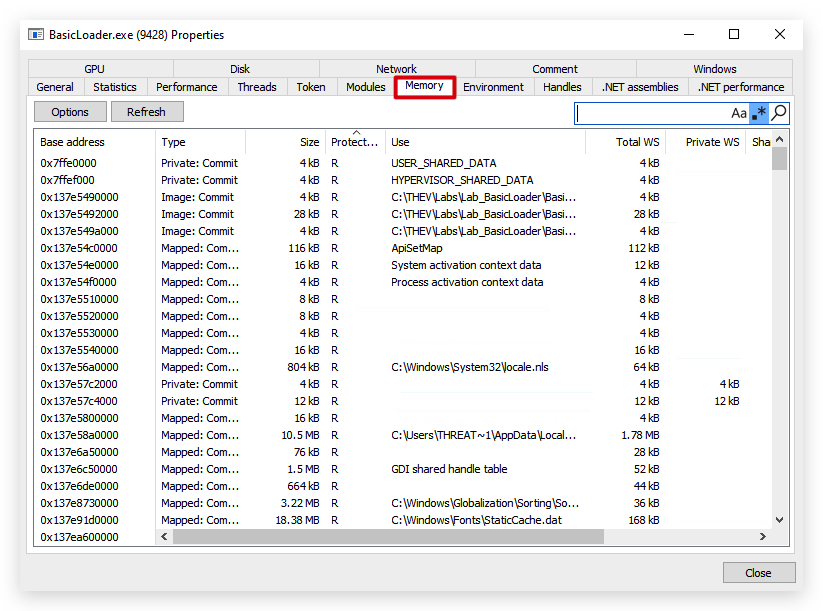Viewport: 823px width, 611px height.
Task: Open the Threads tab
Action: [x=257, y=87]
